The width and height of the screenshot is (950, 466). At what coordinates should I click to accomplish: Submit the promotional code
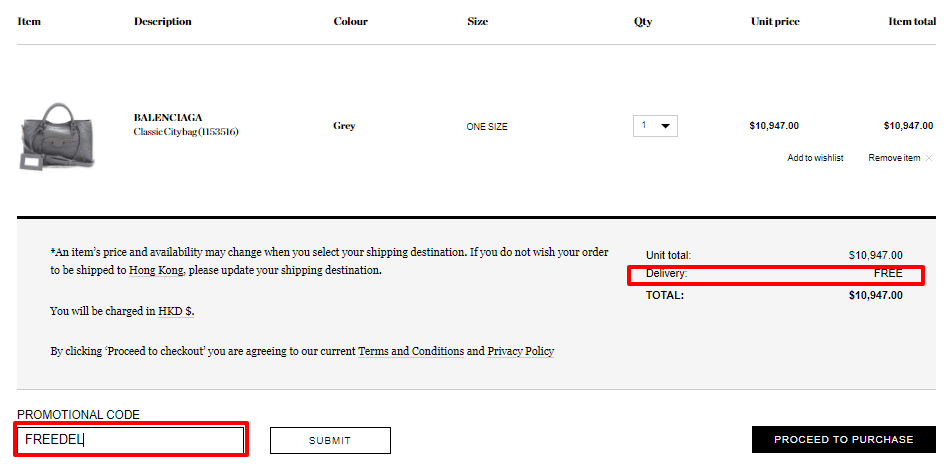330,441
